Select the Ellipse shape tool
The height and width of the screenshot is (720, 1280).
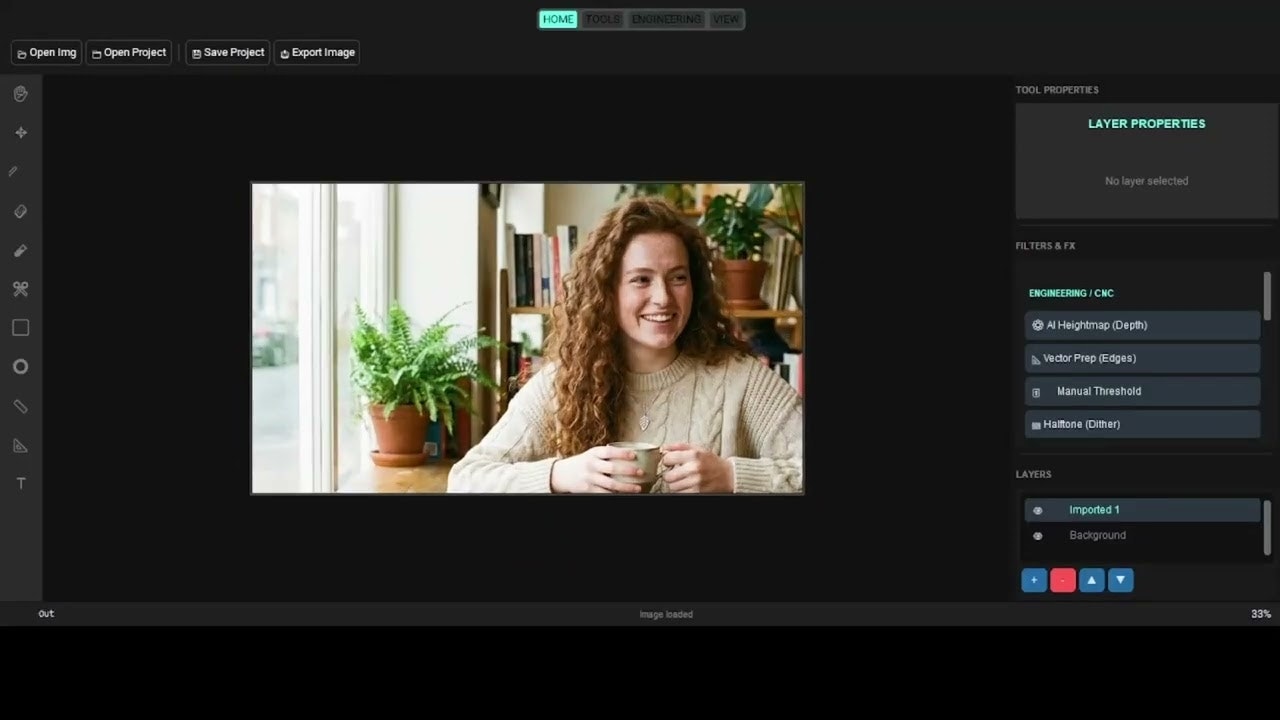[20, 366]
